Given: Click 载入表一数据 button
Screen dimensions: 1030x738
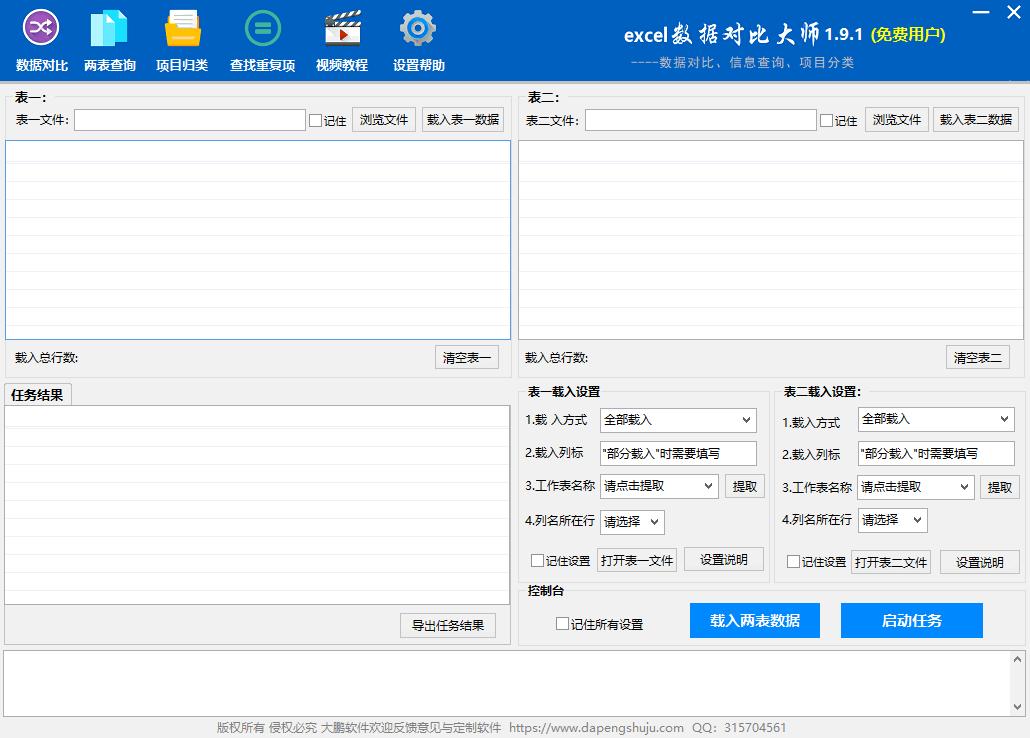Looking at the screenshot, I should pos(463,120).
